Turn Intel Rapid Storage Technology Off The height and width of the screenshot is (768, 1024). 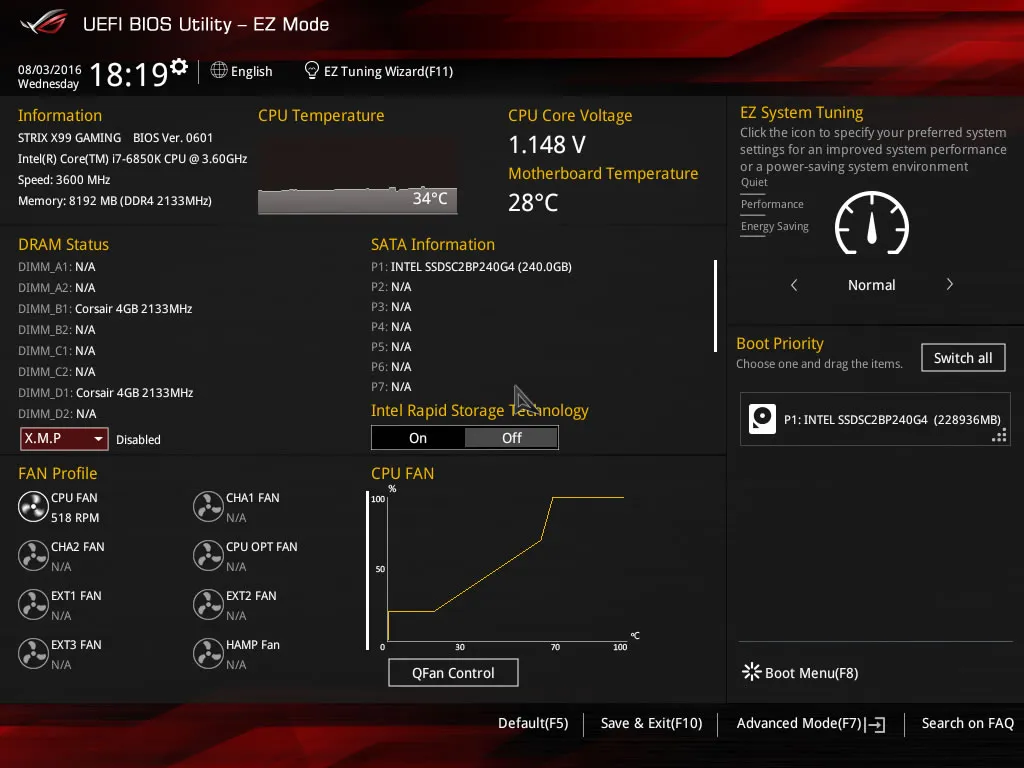coord(511,438)
